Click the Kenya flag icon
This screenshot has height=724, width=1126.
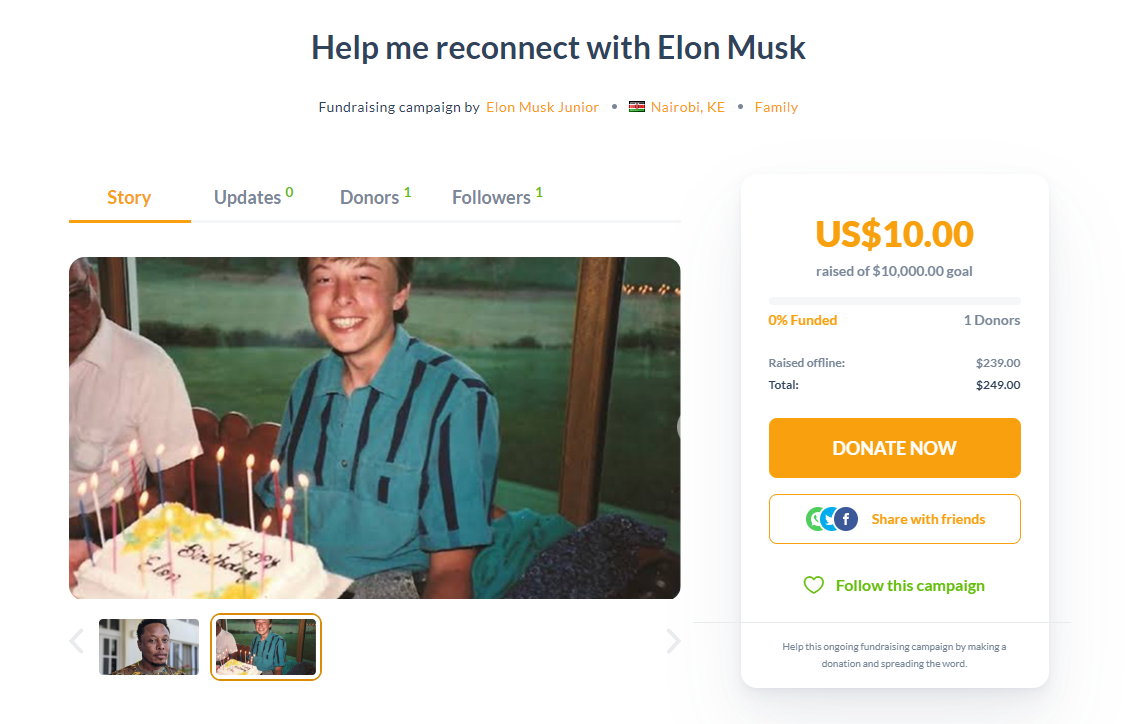point(636,107)
